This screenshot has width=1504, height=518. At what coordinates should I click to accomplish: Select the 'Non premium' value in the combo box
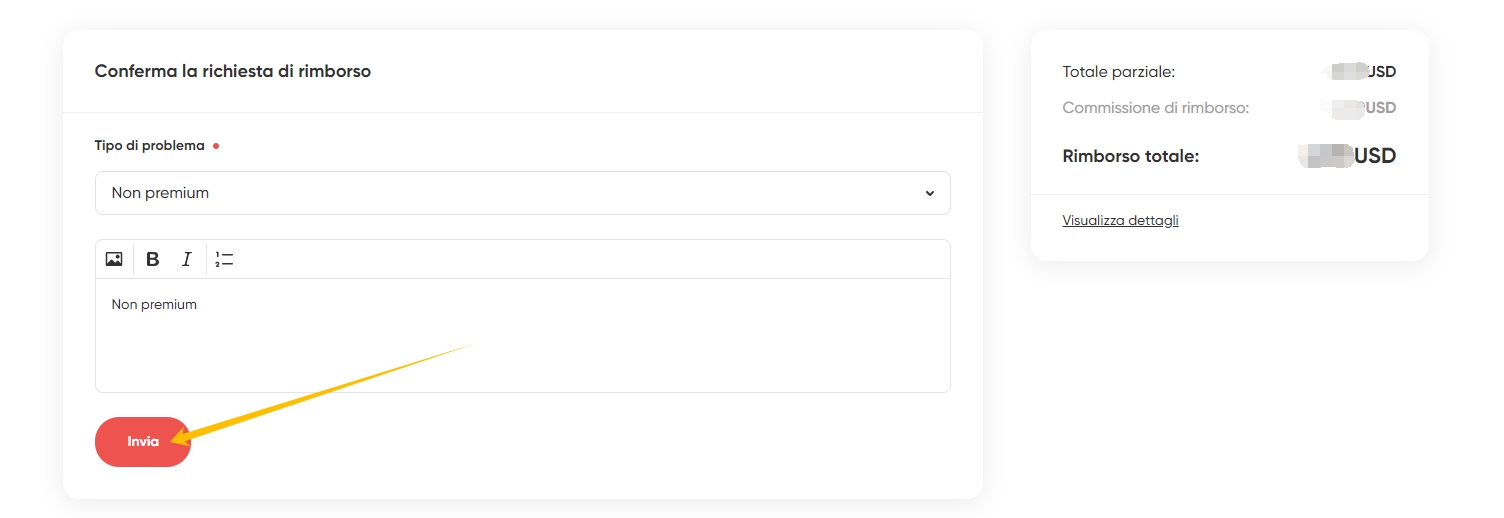coord(160,193)
